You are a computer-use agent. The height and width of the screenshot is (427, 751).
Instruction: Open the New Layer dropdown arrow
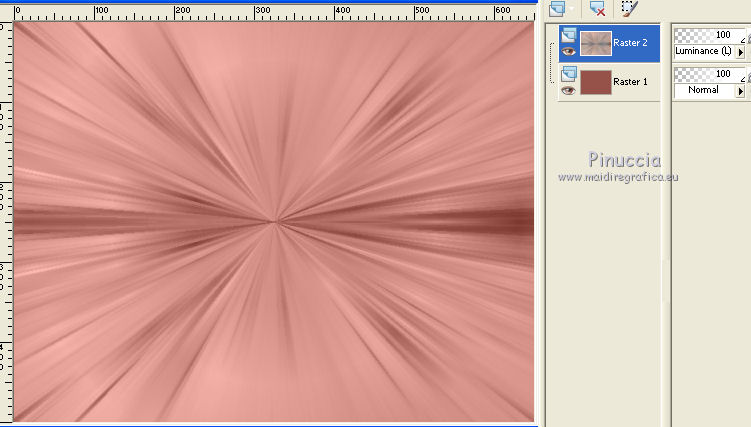point(571,9)
